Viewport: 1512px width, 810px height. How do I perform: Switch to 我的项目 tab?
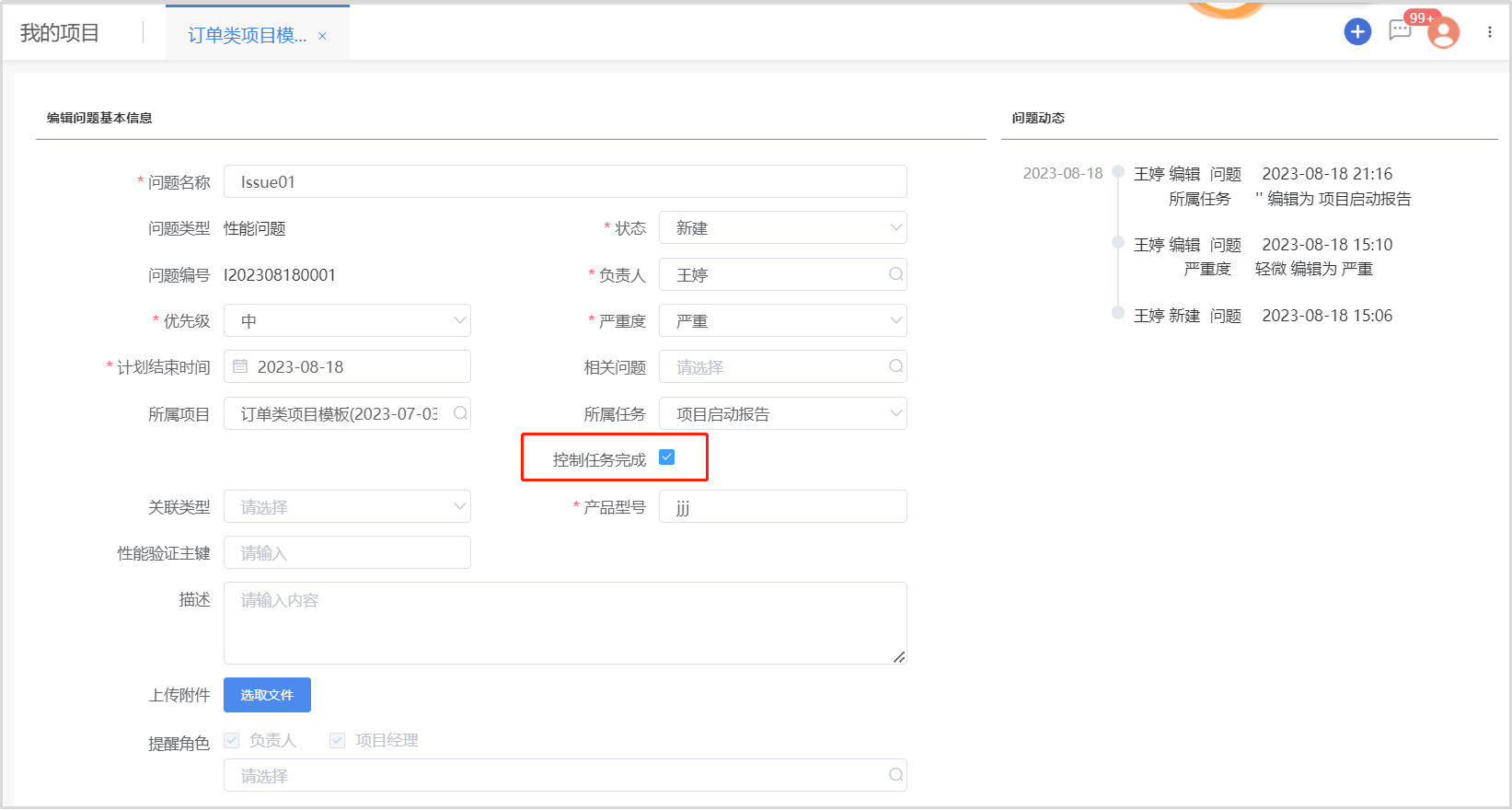click(60, 33)
